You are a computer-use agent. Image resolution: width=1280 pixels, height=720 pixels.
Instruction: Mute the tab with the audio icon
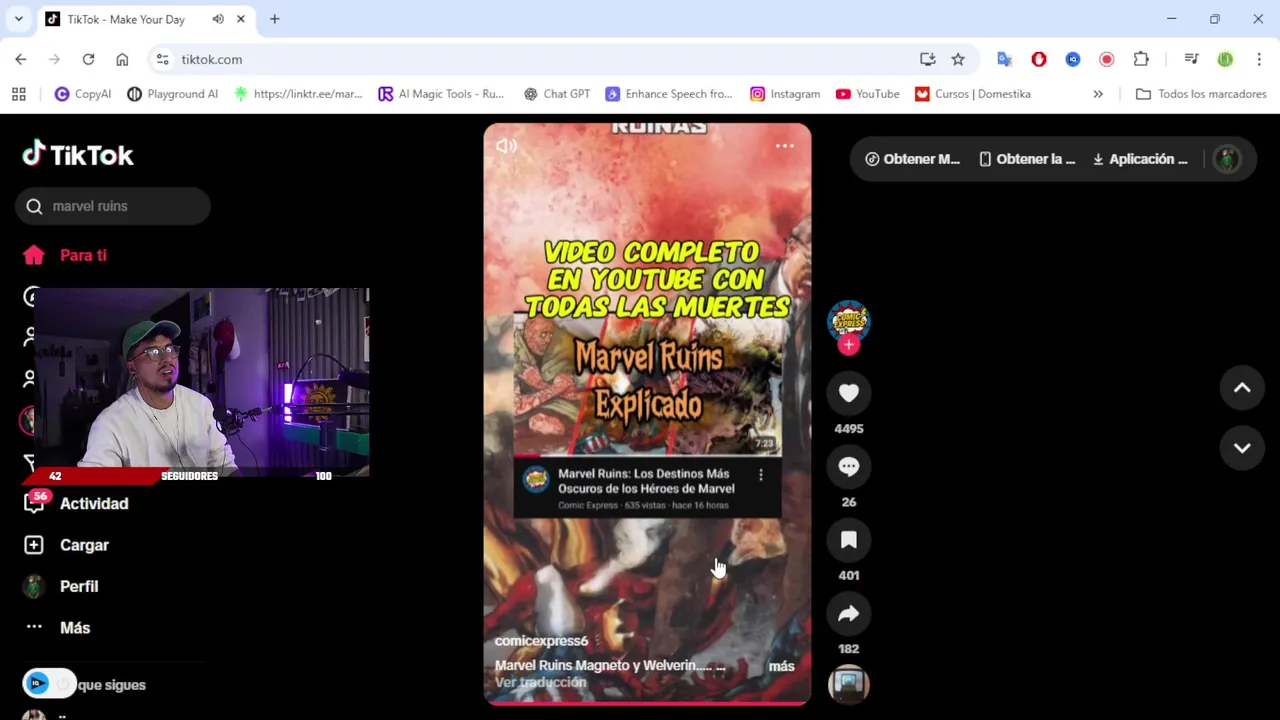click(x=218, y=19)
